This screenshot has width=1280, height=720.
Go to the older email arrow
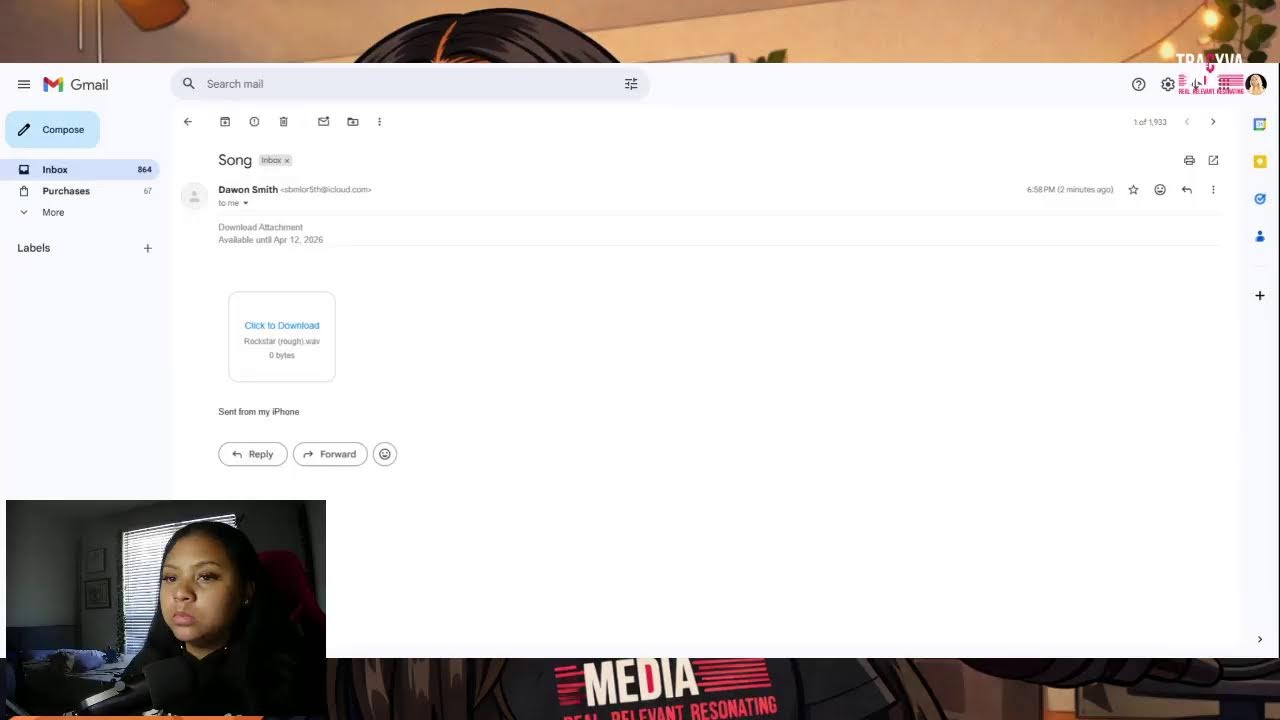[1213, 122]
